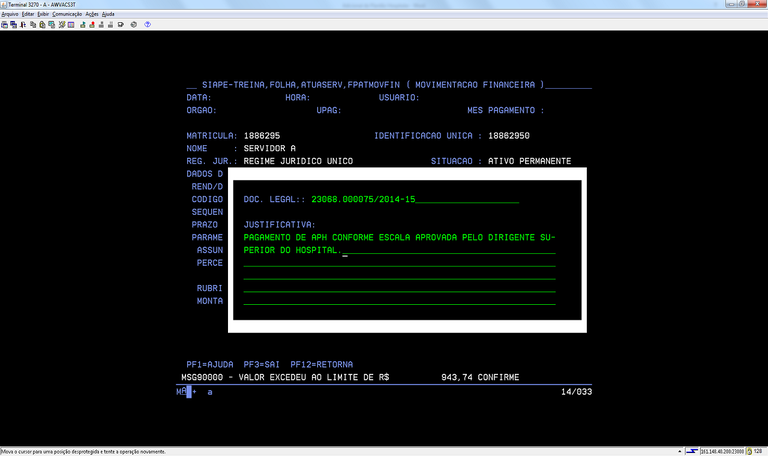Open the Comunicação menu
768x456 pixels.
(x=67, y=14)
